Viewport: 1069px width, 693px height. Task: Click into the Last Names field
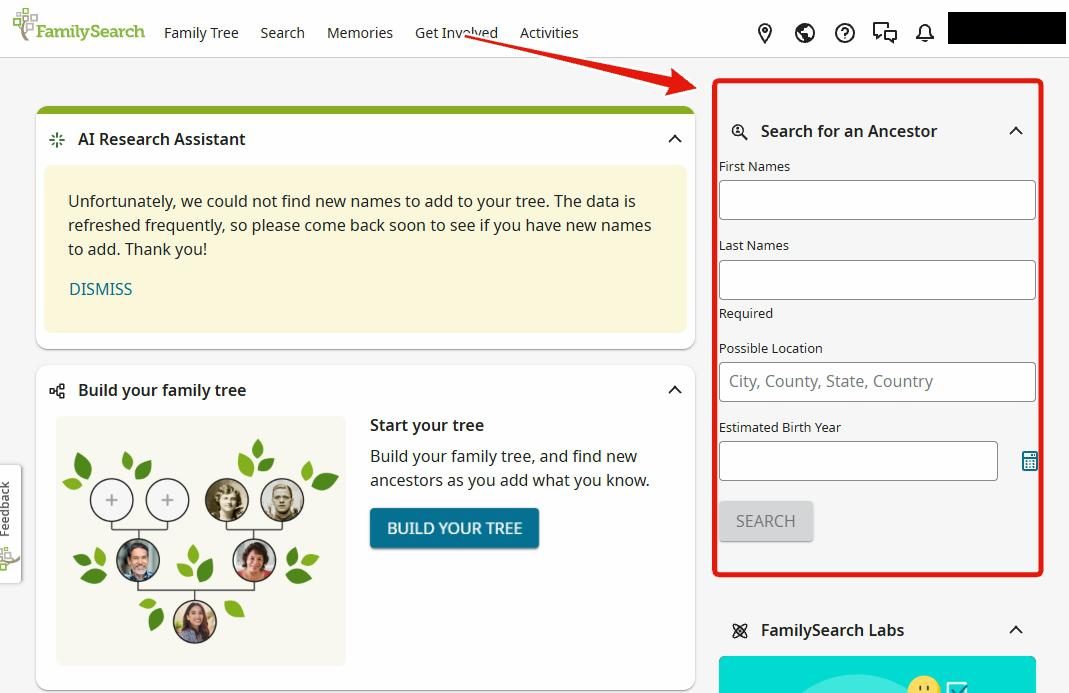point(877,280)
